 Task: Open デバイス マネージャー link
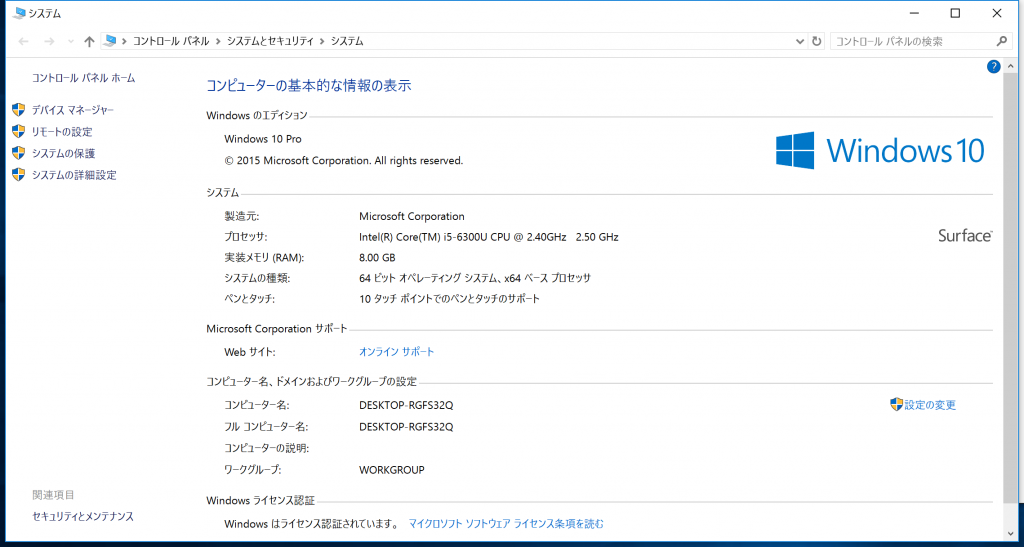72,110
